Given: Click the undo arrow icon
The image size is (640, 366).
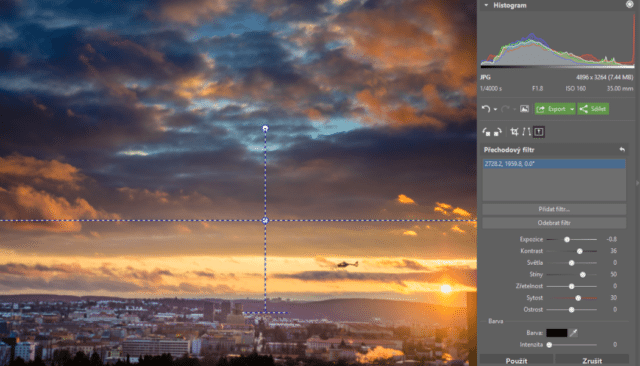Looking at the screenshot, I should (485, 109).
